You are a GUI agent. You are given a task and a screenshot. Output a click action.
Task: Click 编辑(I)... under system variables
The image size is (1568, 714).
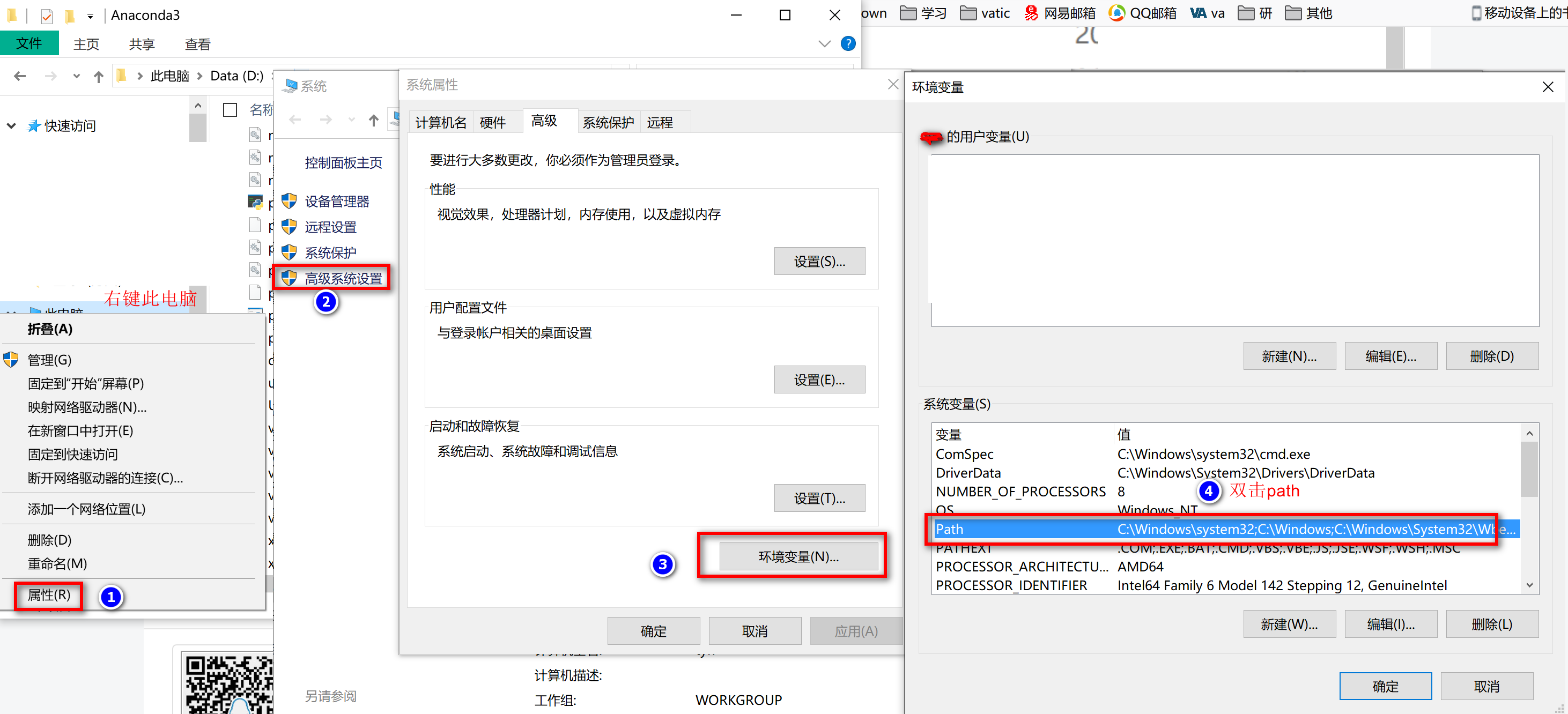1391,624
